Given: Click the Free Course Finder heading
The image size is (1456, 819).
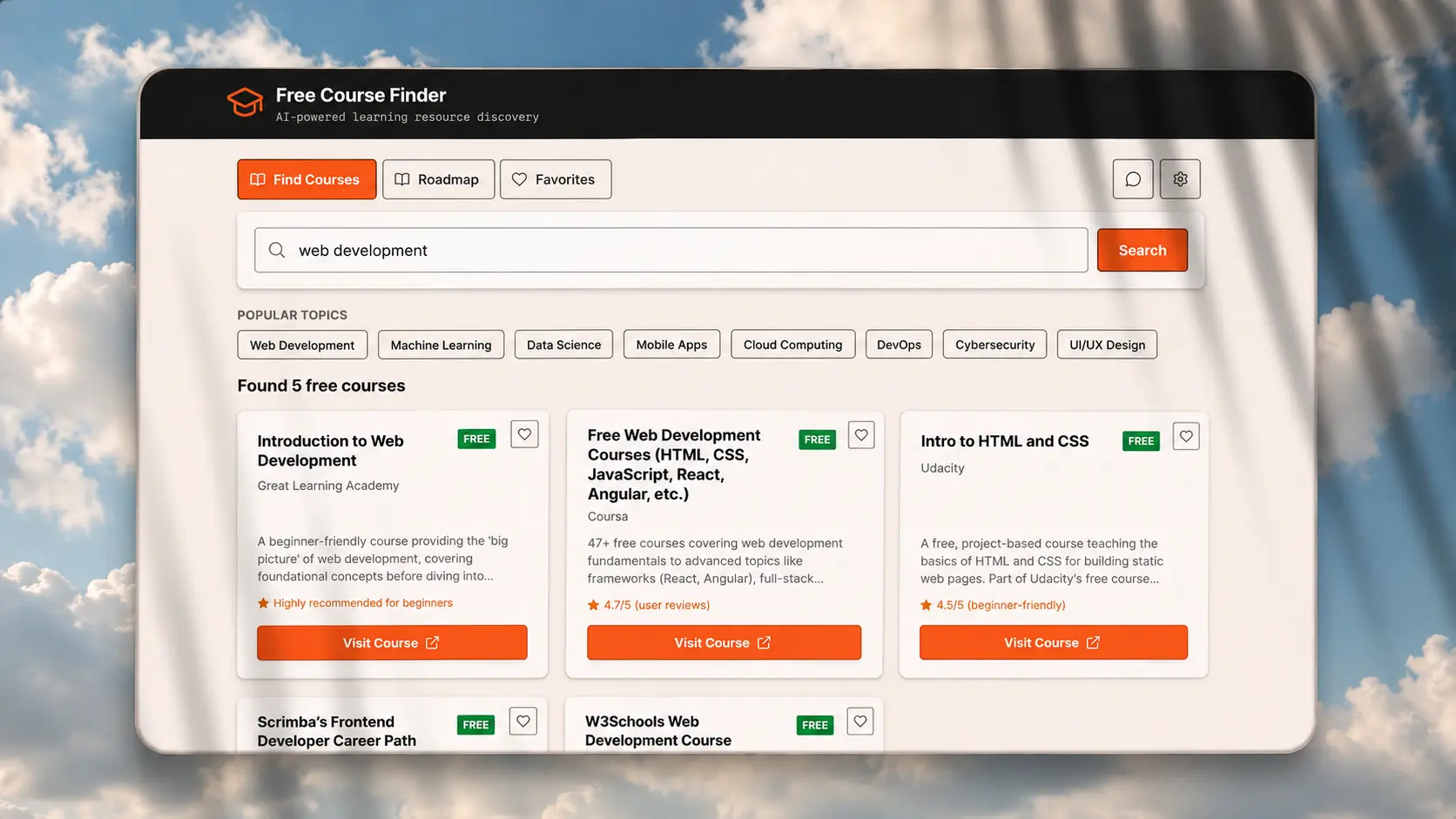Looking at the screenshot, I should tap(361, 95).
